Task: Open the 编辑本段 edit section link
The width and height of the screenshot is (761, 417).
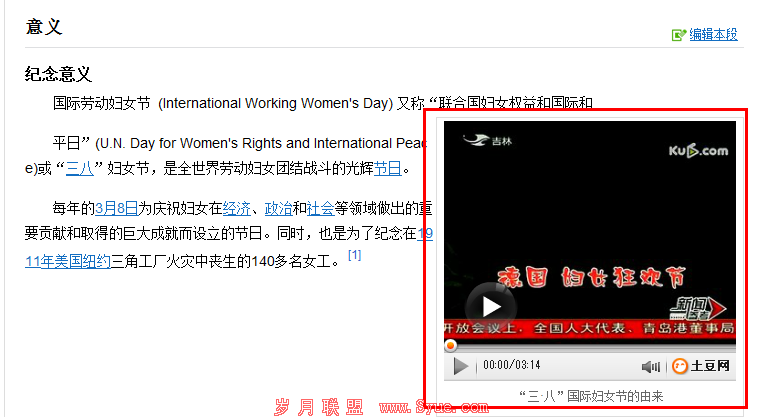Action: coord(714,35)
